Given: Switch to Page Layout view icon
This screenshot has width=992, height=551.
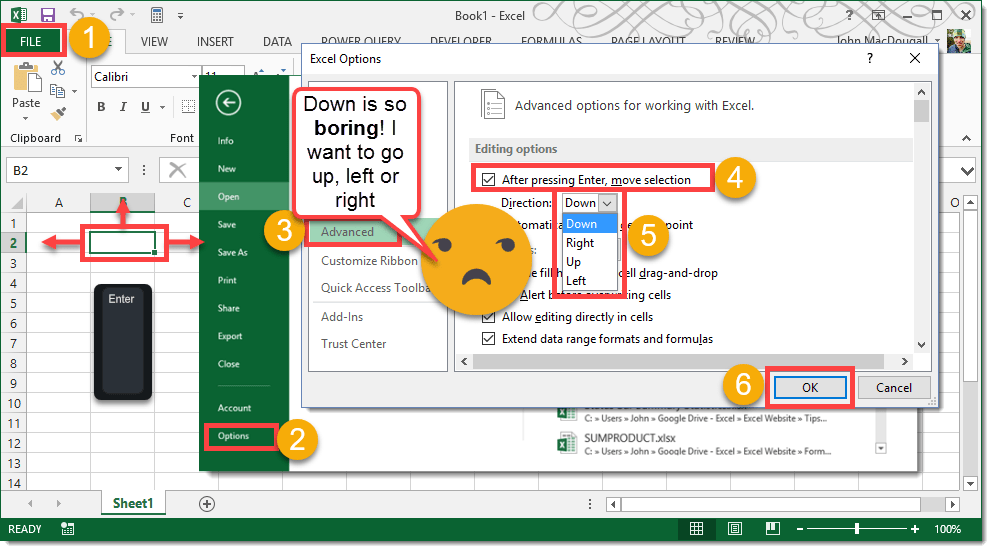Looking at the screenshot, I should [x=735, y=529].
